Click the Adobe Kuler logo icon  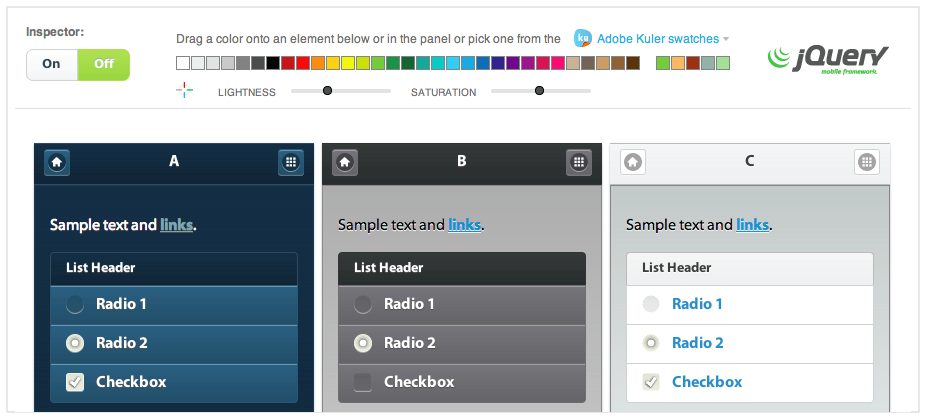583,39
